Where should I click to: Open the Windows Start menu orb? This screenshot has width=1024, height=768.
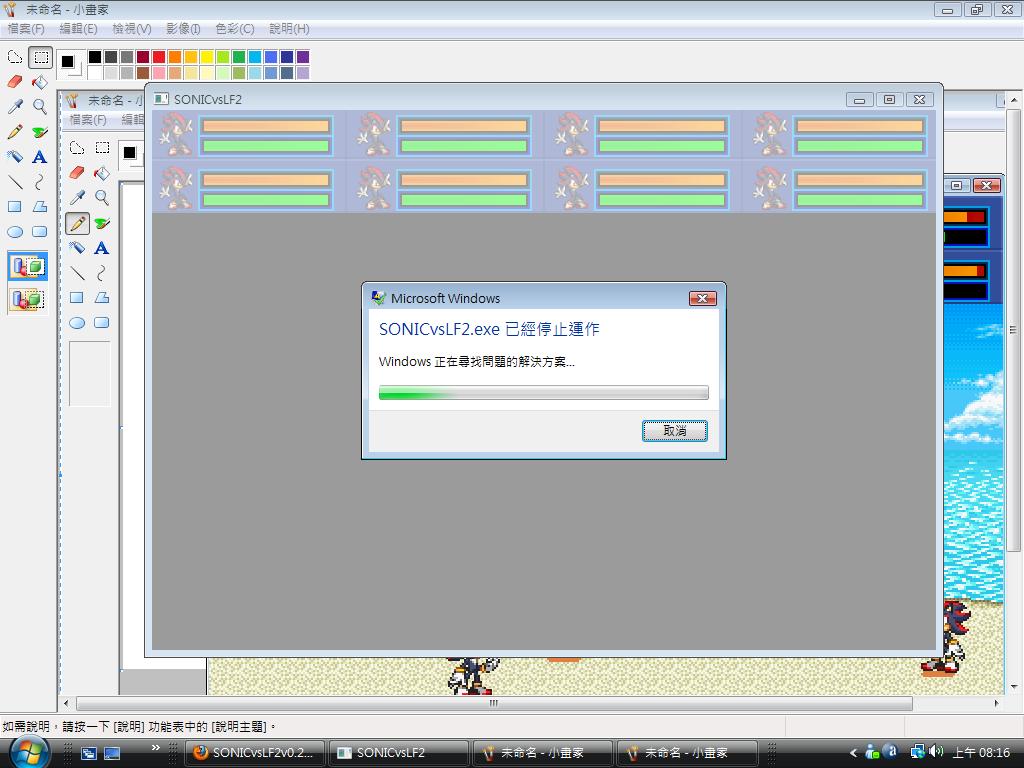28,751
